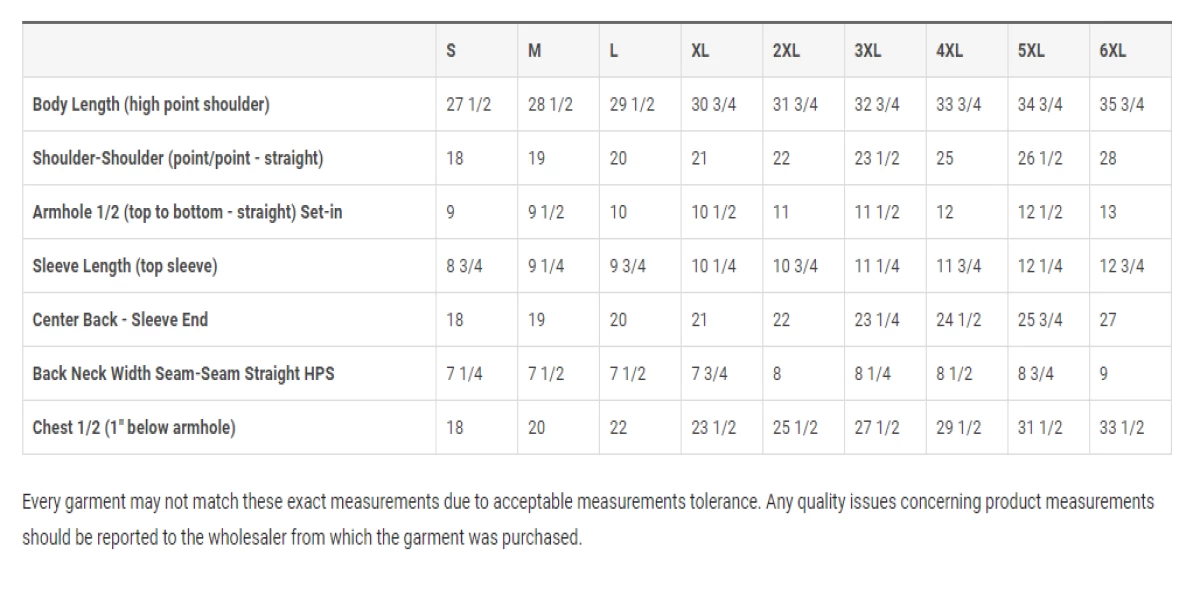
Task: Click Body Length value for size M
Action: [550, 104]
